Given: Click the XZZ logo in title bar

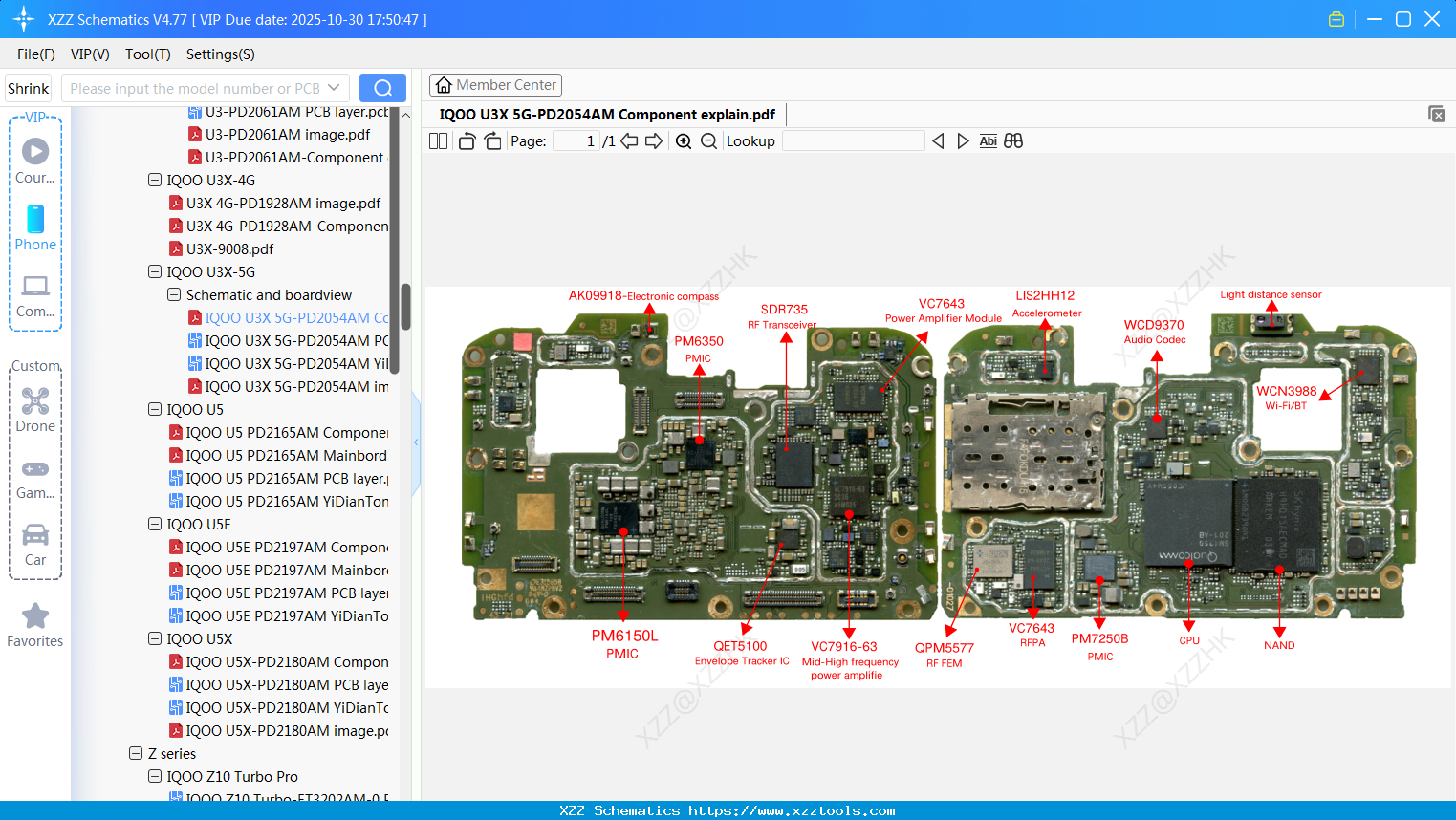Looking at the screenshot, I should (x=24, y=19).
